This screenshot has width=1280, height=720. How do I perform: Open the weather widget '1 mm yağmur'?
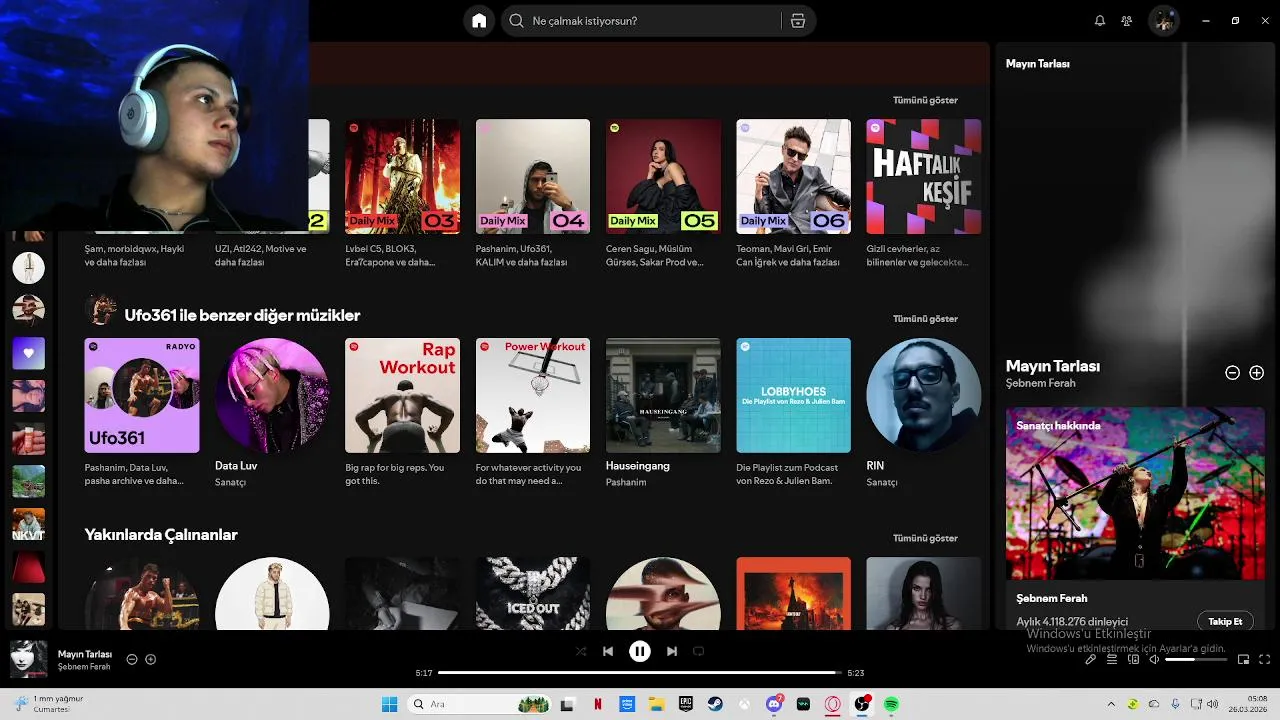(48, 704)
